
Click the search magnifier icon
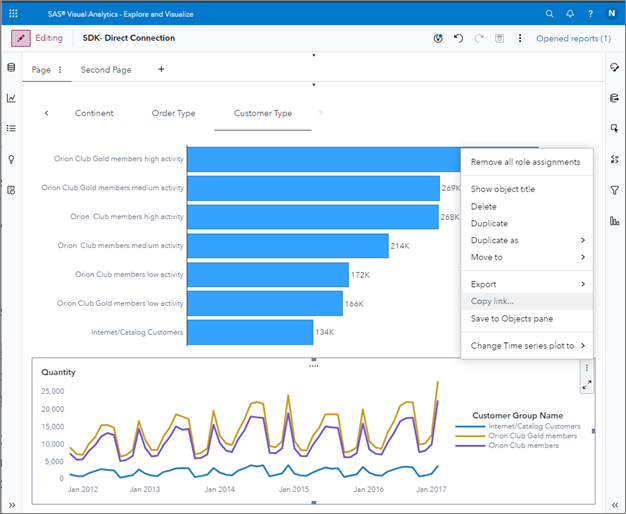coord(549,14)
